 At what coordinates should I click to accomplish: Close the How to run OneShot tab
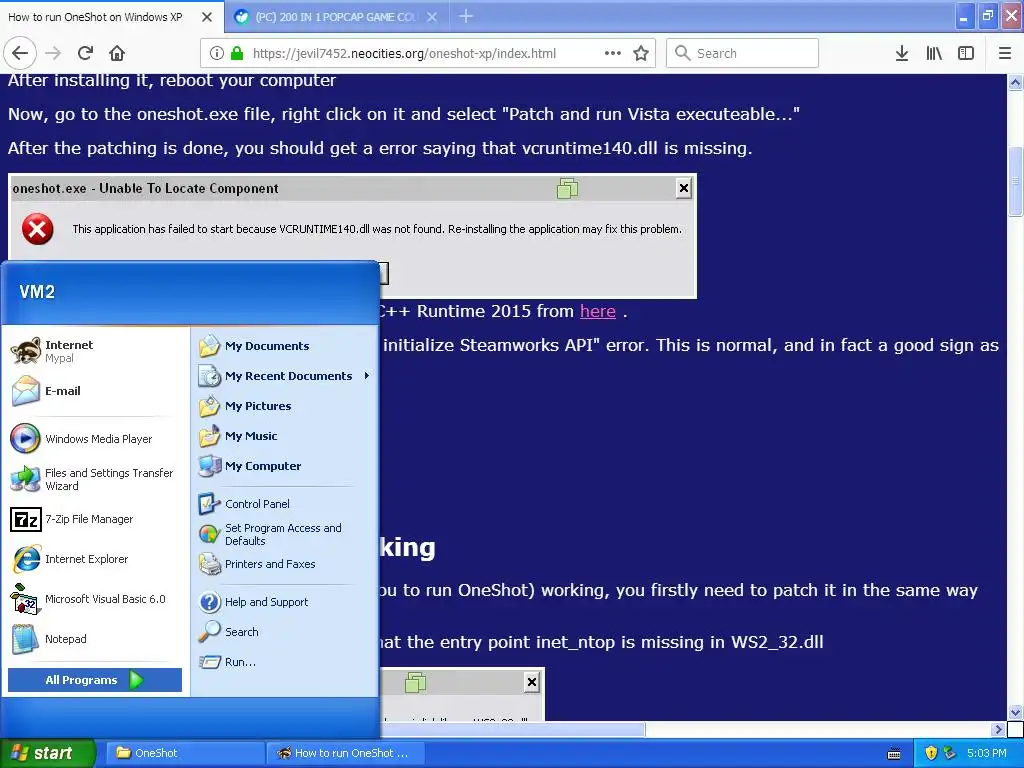(207, 17)
